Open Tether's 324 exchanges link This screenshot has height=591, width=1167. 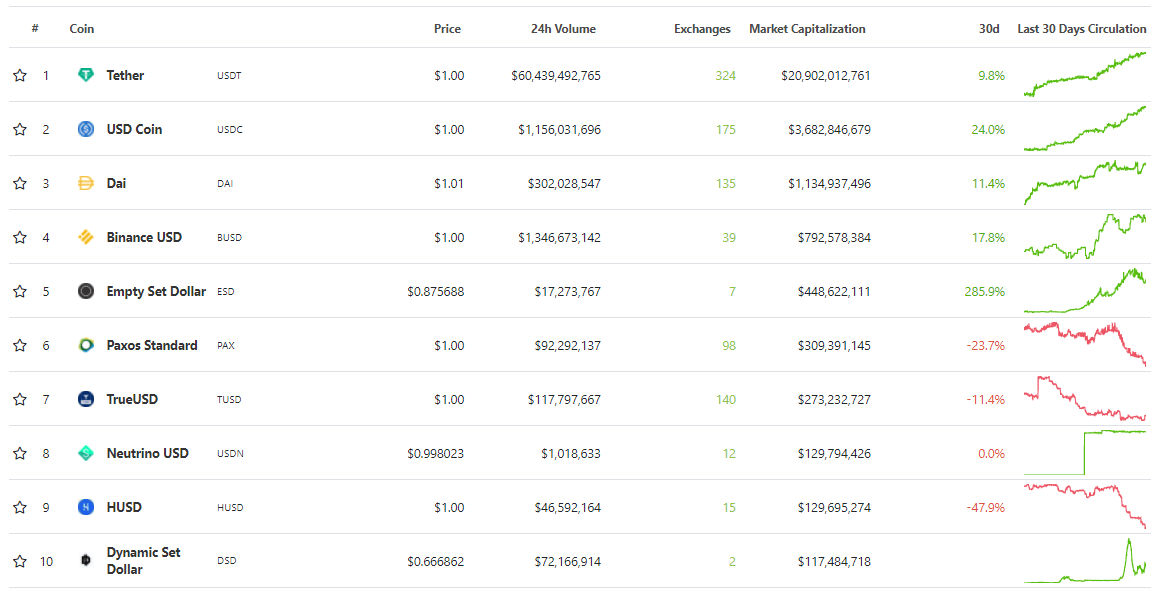click(x=725, y=75)
